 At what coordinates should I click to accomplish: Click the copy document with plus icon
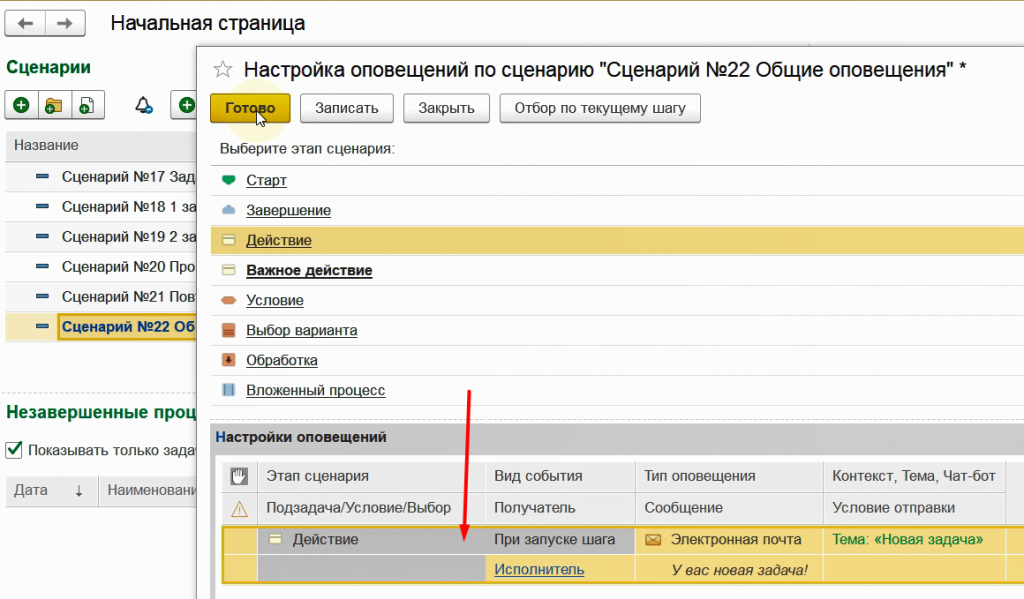[87, 105]
